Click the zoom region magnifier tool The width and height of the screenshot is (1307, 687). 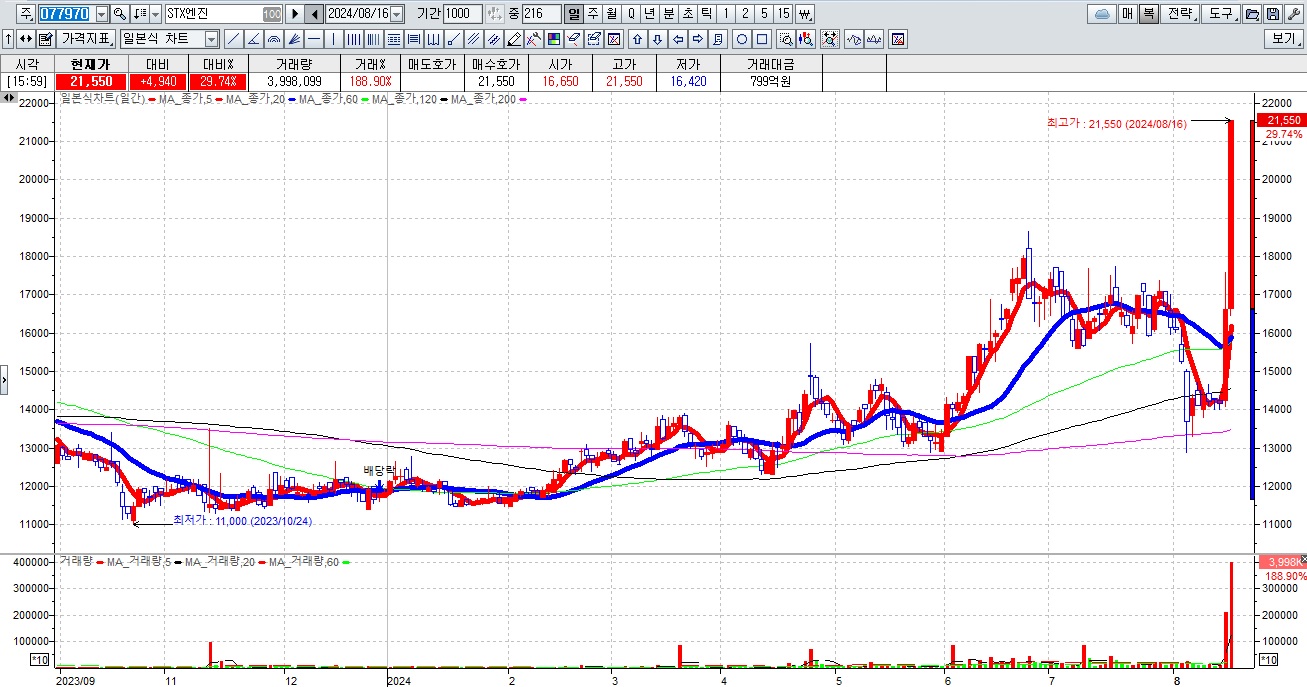786,39
